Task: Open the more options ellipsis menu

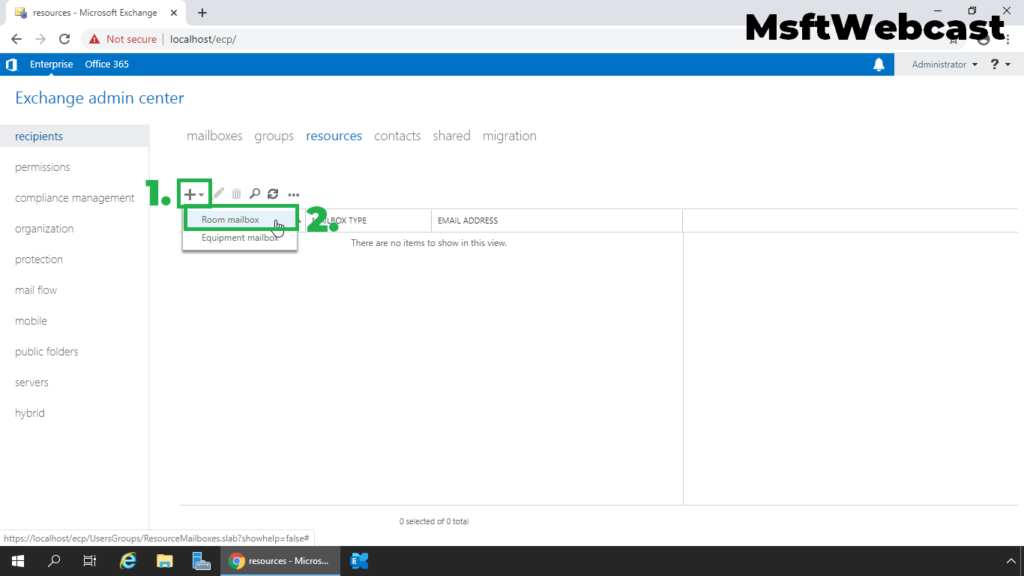Action: click(294, 195)
